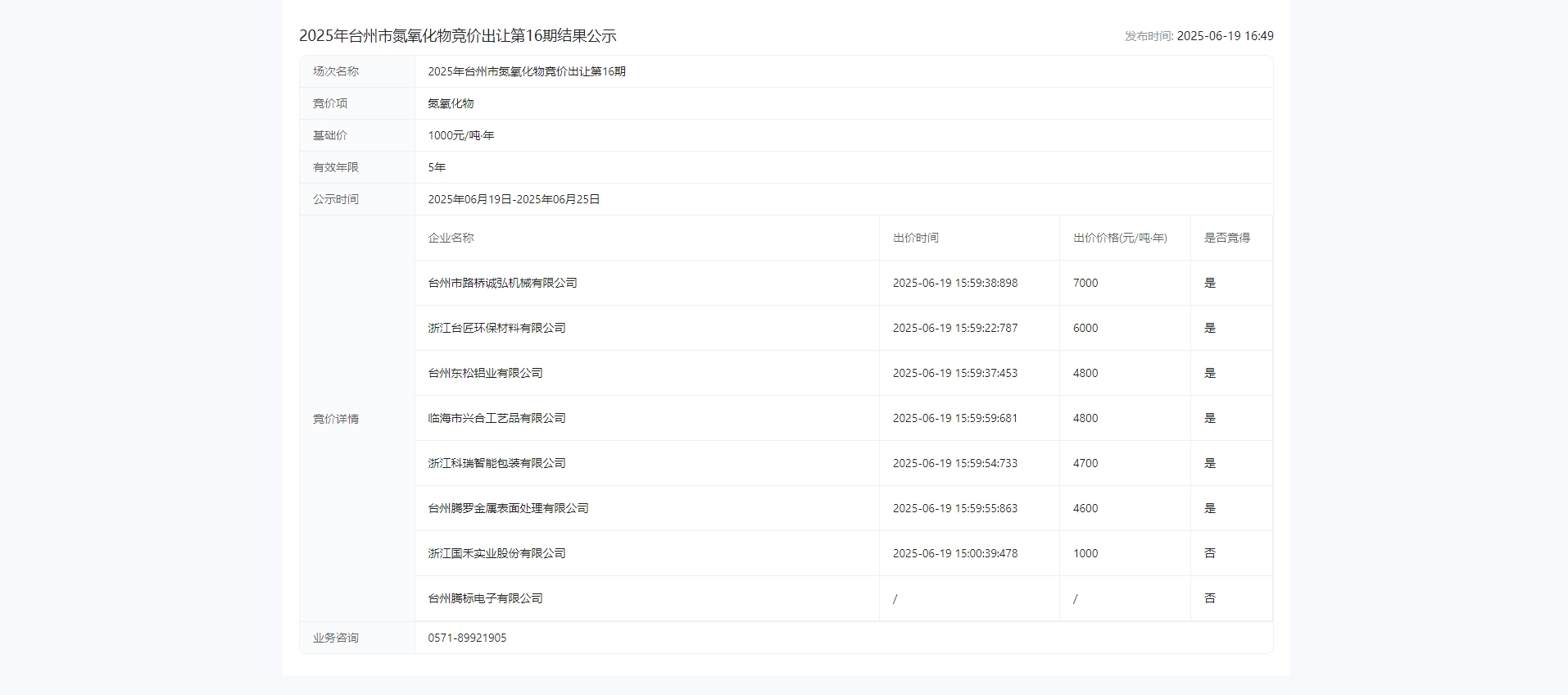Select the date range 2025年06月19日-2025年06月25日
Viewport: 1568px width, 695px height.
click(514, 199)
